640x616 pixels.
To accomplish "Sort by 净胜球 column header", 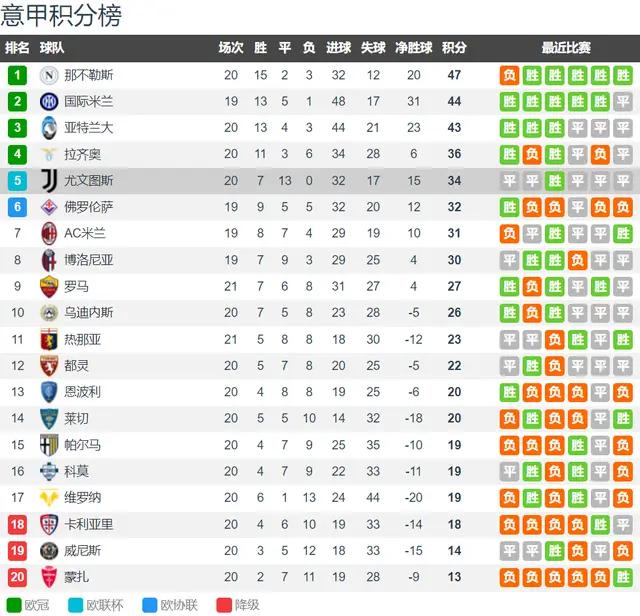I will [413, 47].
